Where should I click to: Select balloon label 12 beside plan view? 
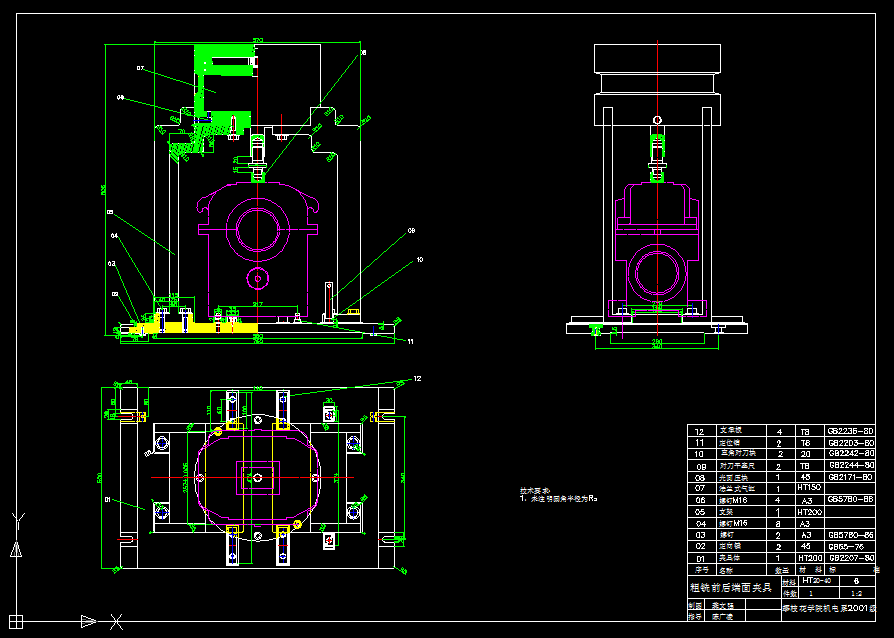pyautogui.click(x=417, y=379)
